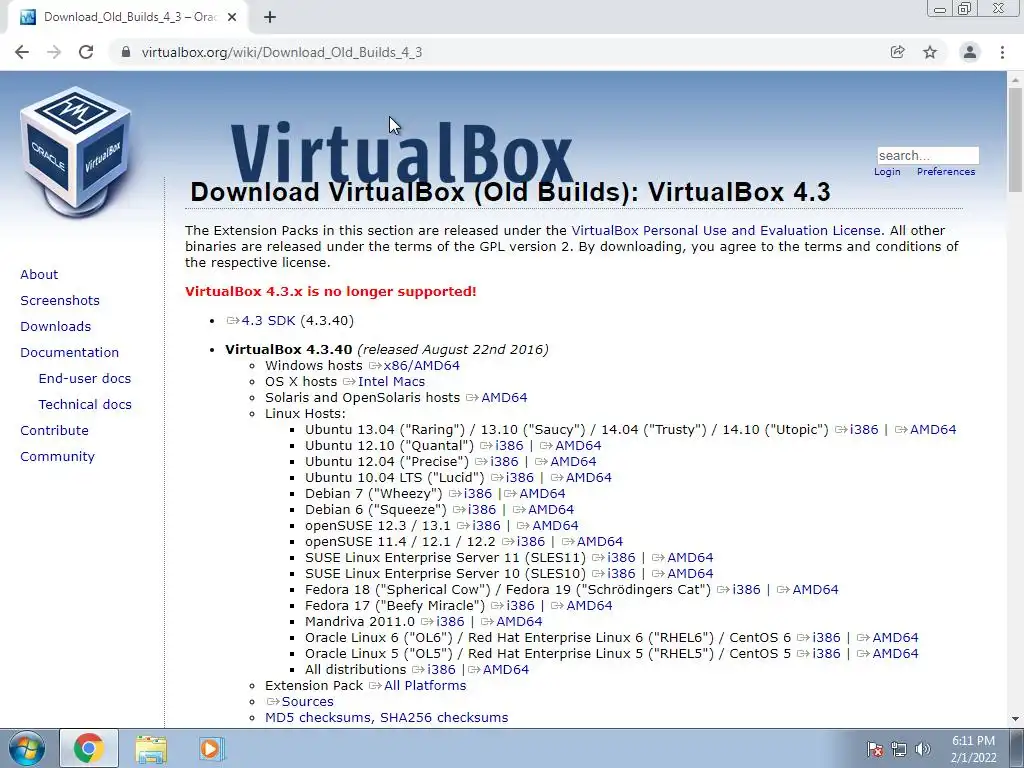
Task: Download Ubuntu 13.04 Raring AMD64 package
Action: click(933, 430)
